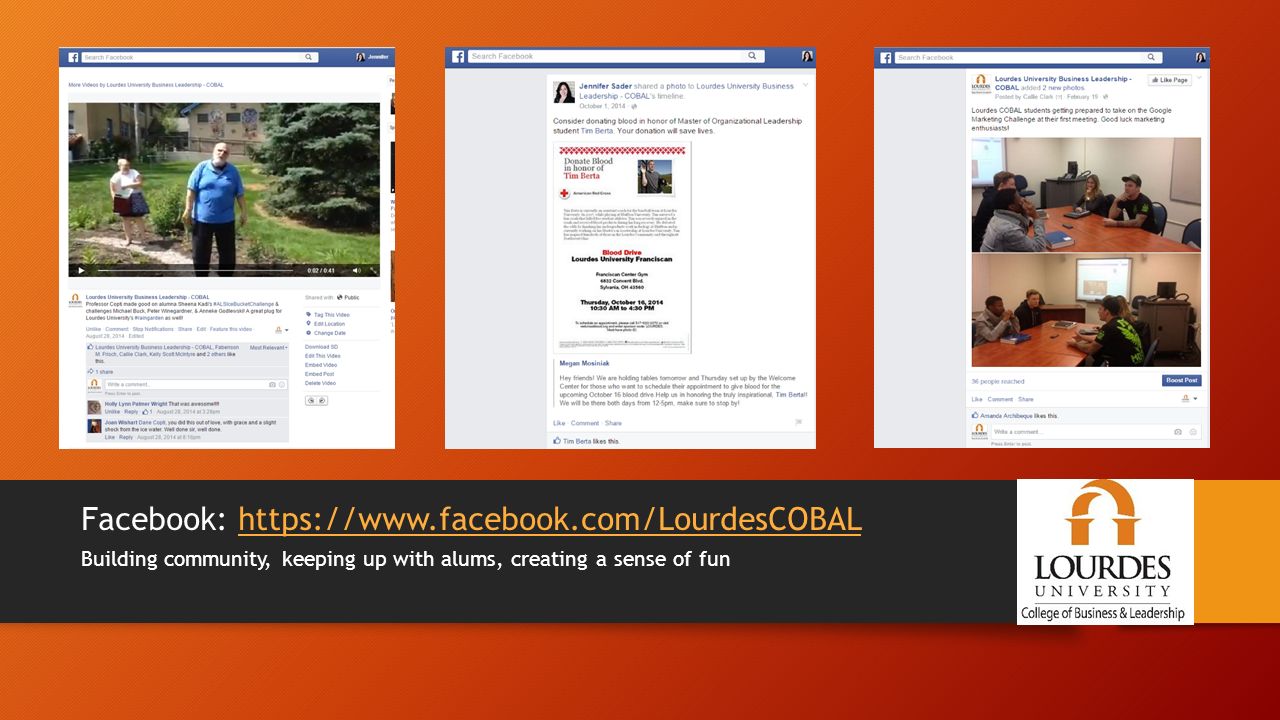Open the post-as selector in the right post

click(x=1189, y=398)
